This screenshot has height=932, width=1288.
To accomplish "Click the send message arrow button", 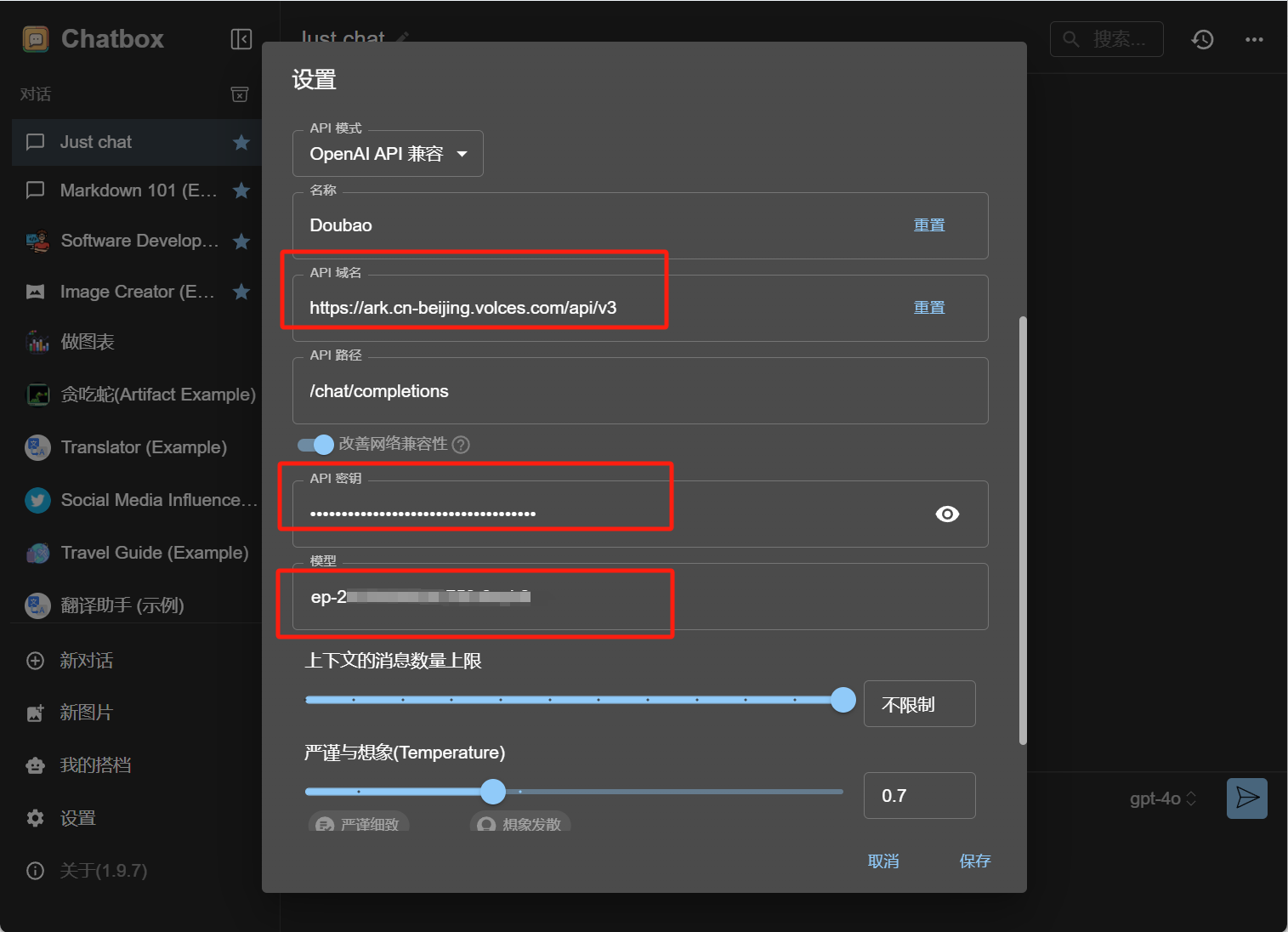I will point(1246,798).
